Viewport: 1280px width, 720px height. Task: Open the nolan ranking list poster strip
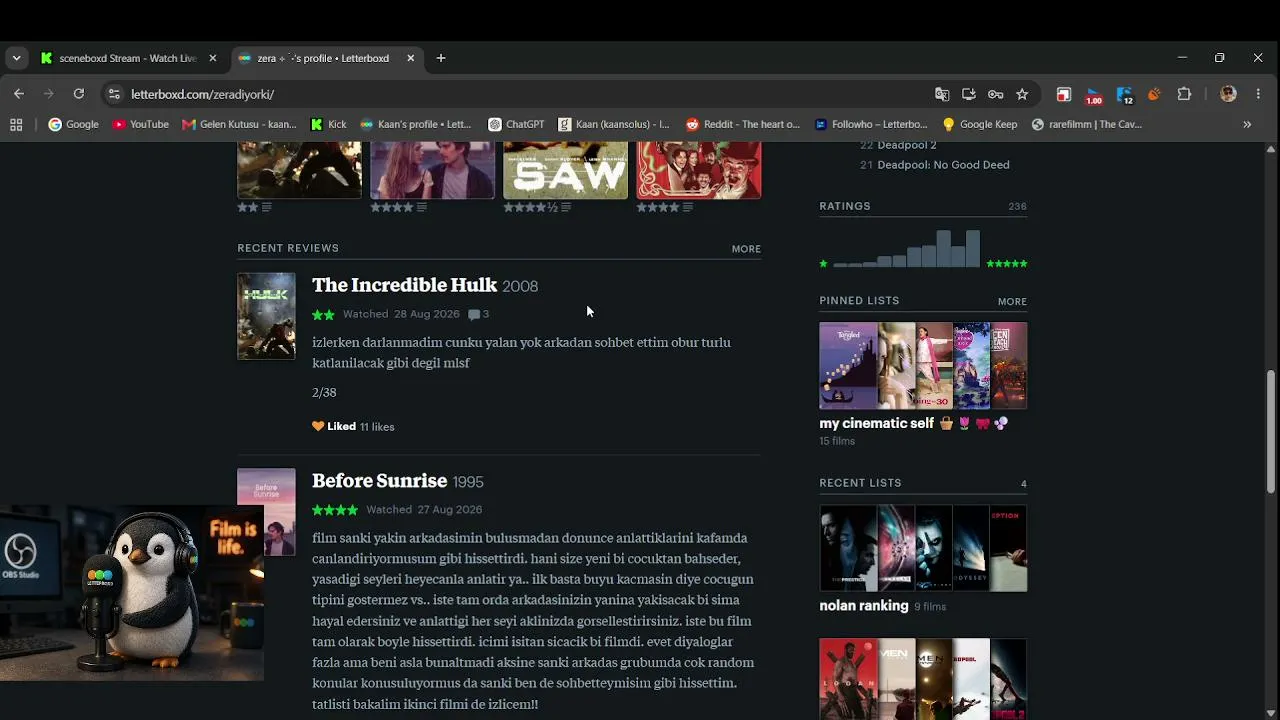(x=923, y=548)
